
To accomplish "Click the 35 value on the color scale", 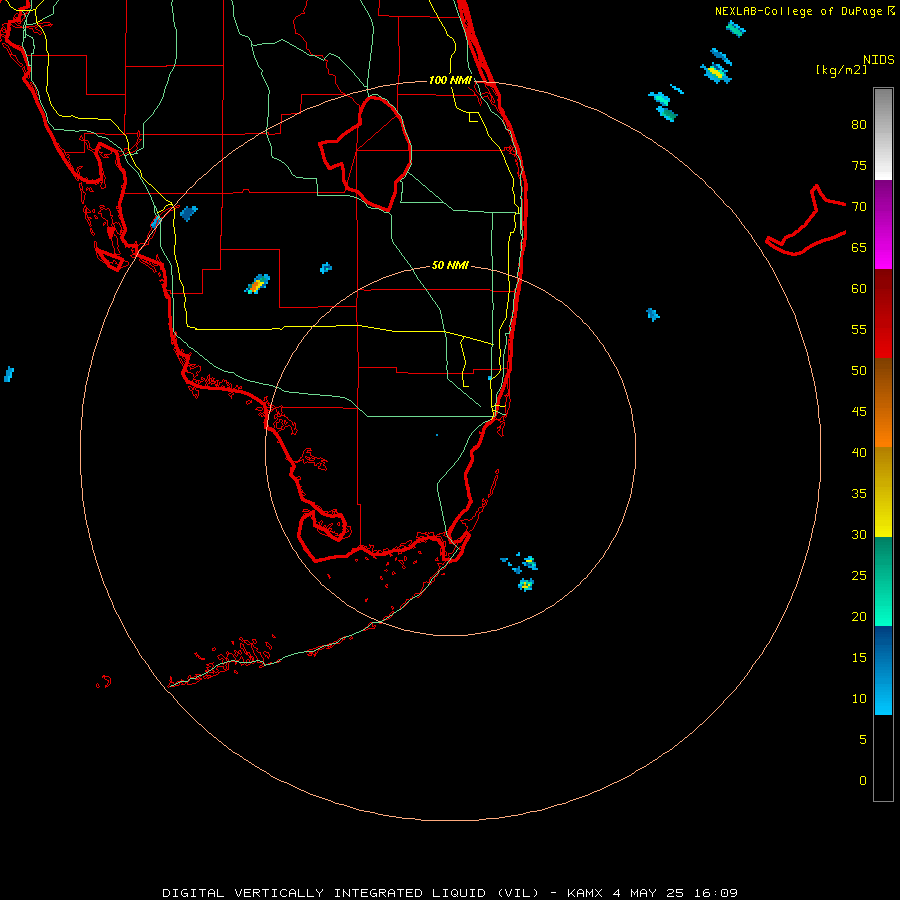I will coord(859,494).
